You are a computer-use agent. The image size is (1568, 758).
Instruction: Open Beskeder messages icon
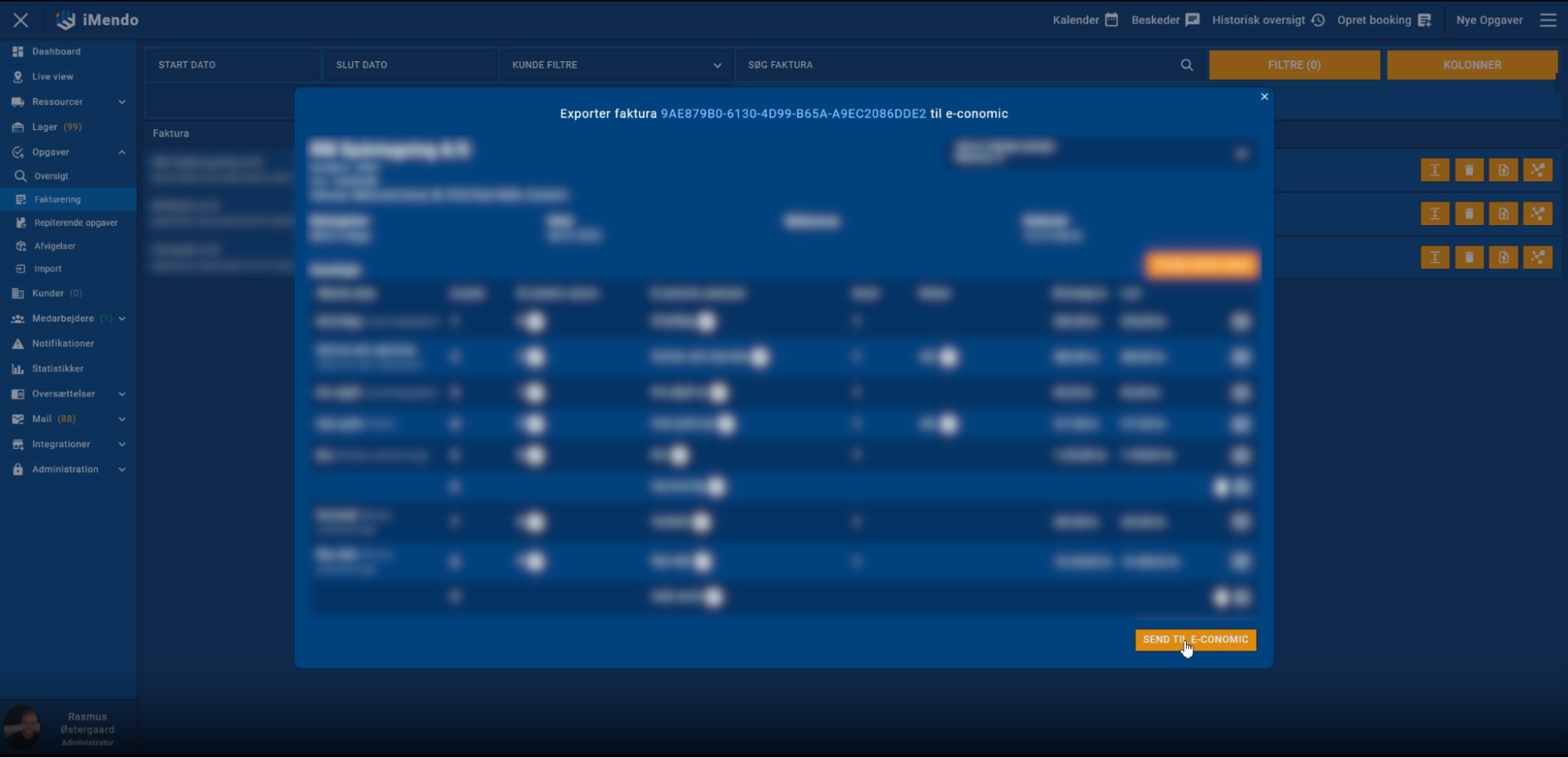click(x=1192, y=20)
